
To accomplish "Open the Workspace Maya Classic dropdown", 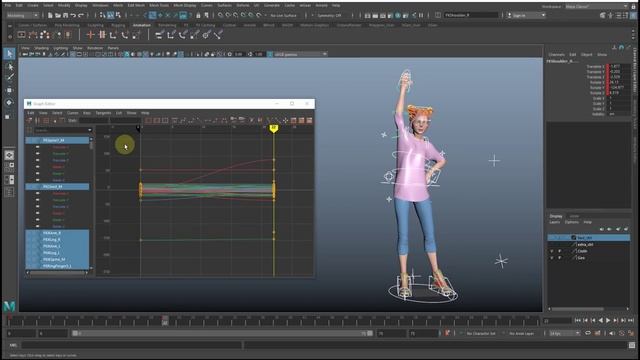I will (x=596, y=6).
